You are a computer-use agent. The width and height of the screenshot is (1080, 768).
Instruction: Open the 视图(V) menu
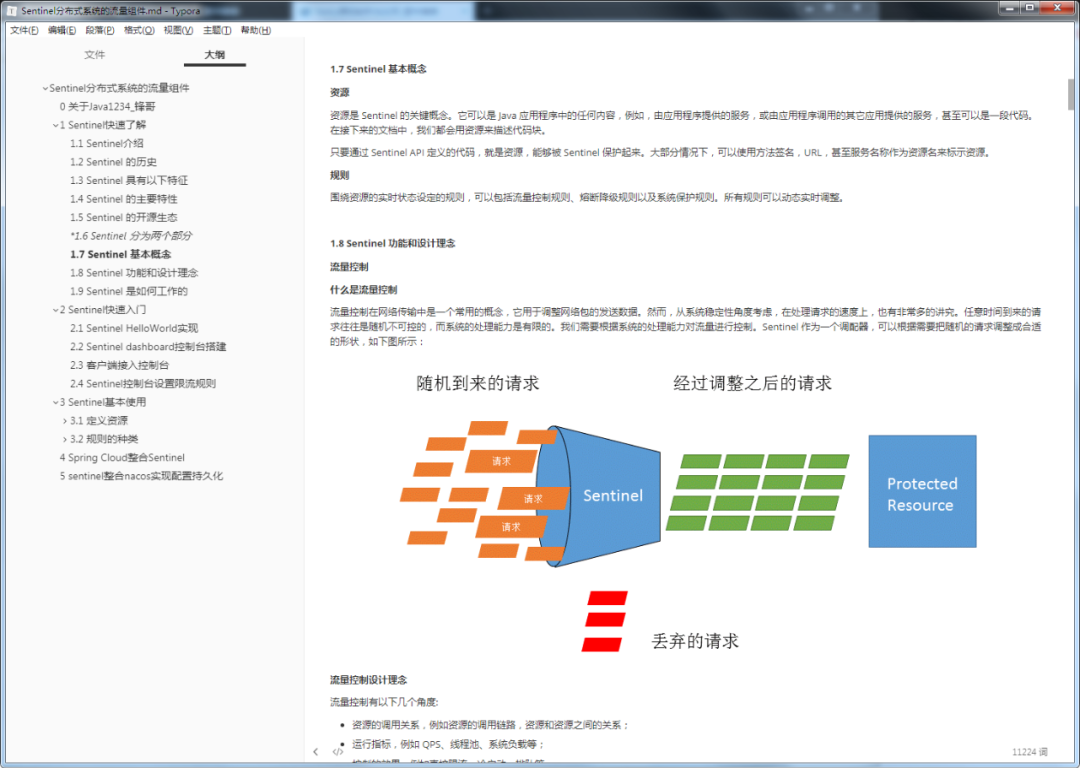click(178, 30)
